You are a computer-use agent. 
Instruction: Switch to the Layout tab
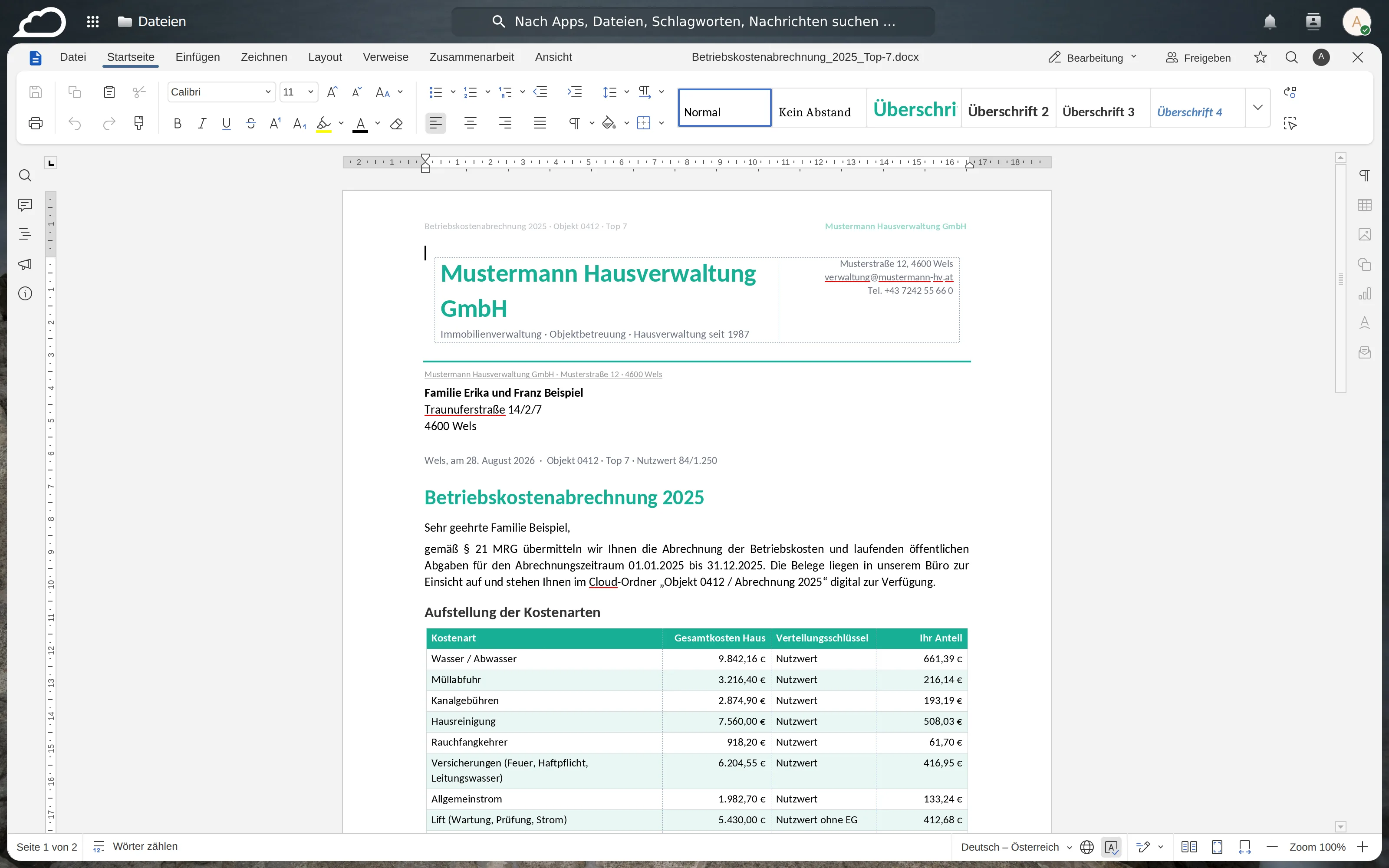[x=325, y=57]
